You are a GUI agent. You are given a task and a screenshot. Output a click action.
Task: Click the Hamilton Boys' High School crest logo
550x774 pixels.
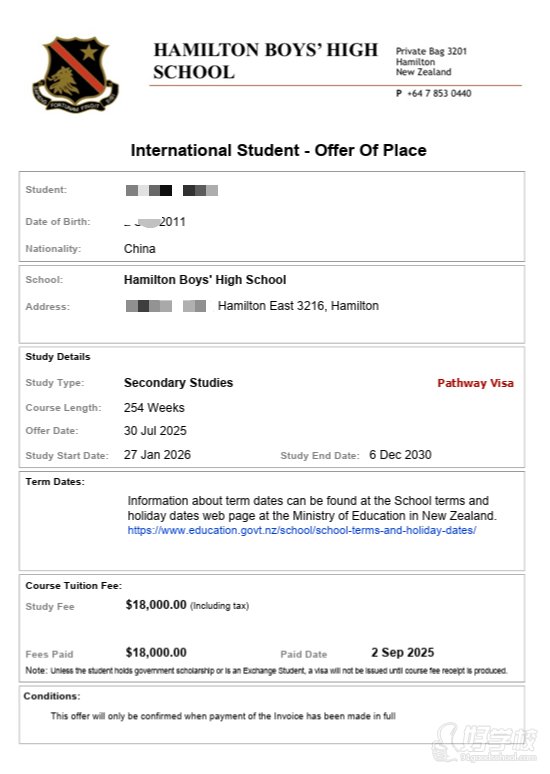(x=76, y=74)
